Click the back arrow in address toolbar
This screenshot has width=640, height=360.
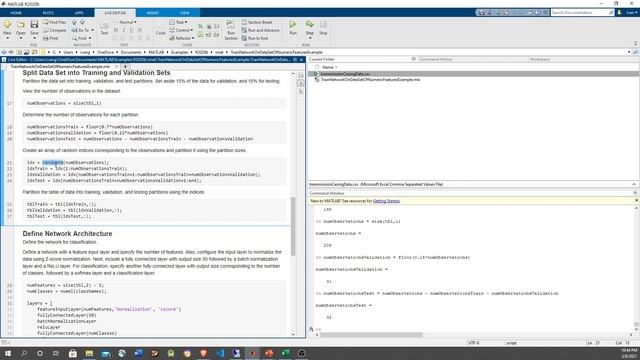click(x=4, y=52)
